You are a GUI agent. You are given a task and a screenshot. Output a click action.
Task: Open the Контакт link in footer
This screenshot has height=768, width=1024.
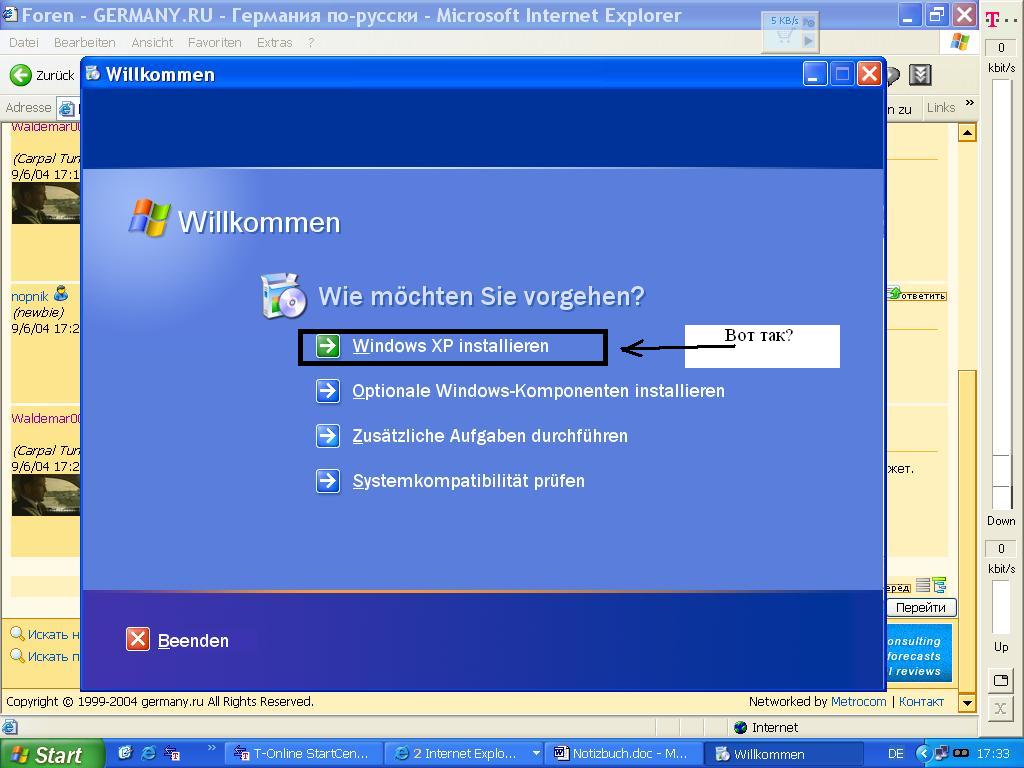(921, 701)
